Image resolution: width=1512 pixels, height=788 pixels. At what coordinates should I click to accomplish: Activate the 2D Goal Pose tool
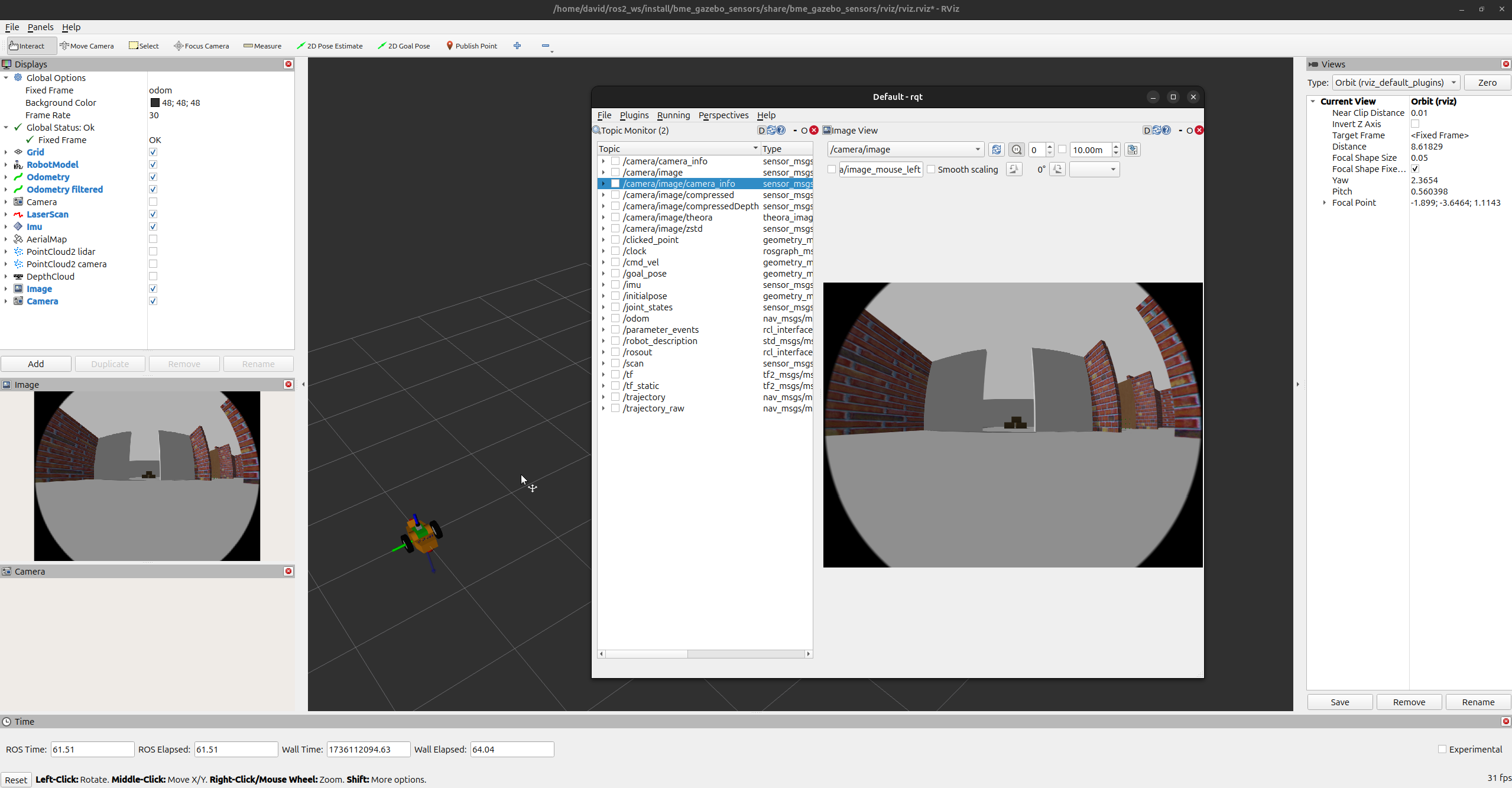click(404, 46)
